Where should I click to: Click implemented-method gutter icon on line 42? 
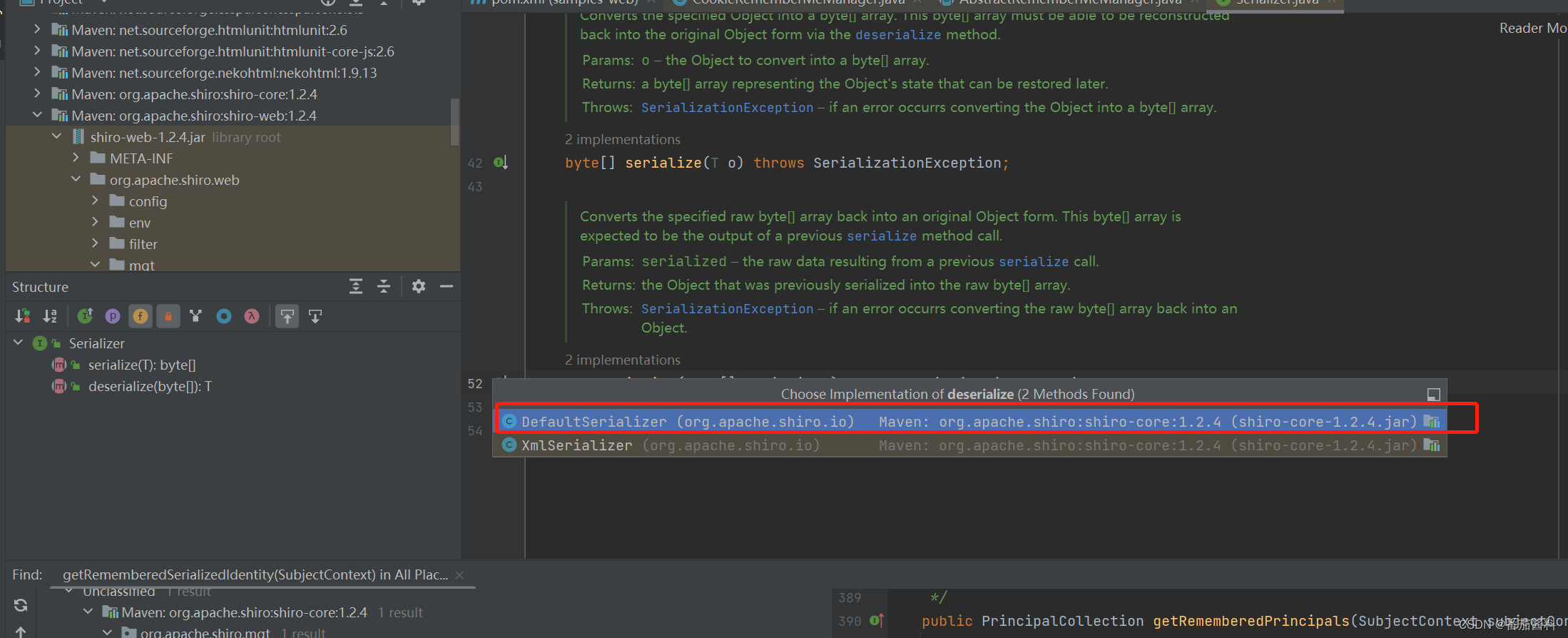tap(501, 162)
